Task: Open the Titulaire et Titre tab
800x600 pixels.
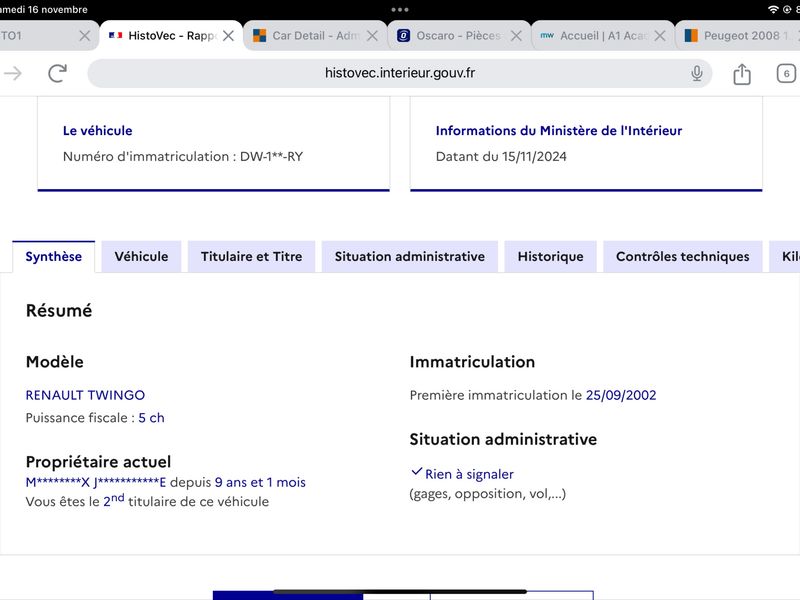Action: coord(252,257)
